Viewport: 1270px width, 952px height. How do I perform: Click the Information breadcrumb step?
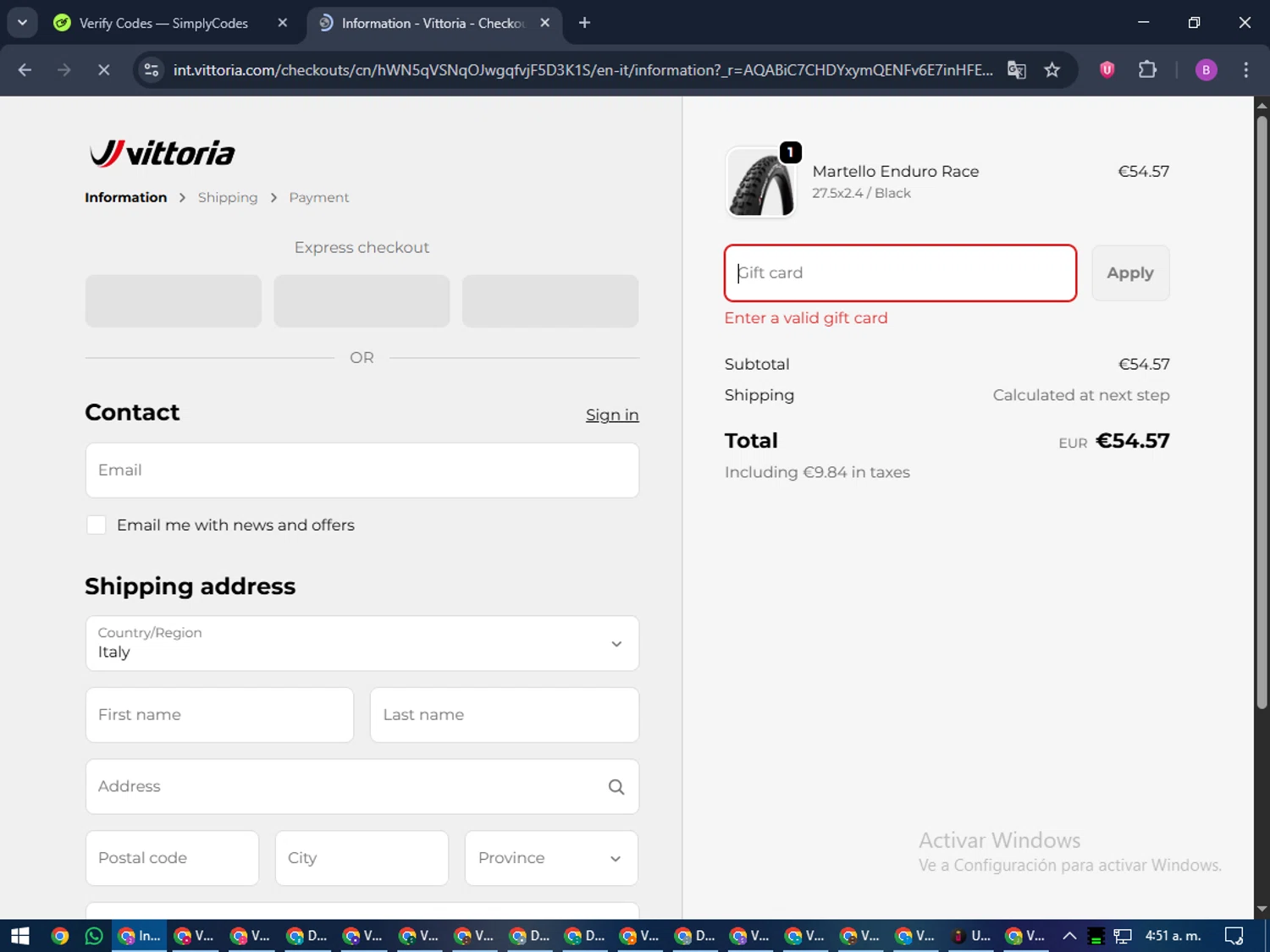pyautogui.click(x=125, y=197)
